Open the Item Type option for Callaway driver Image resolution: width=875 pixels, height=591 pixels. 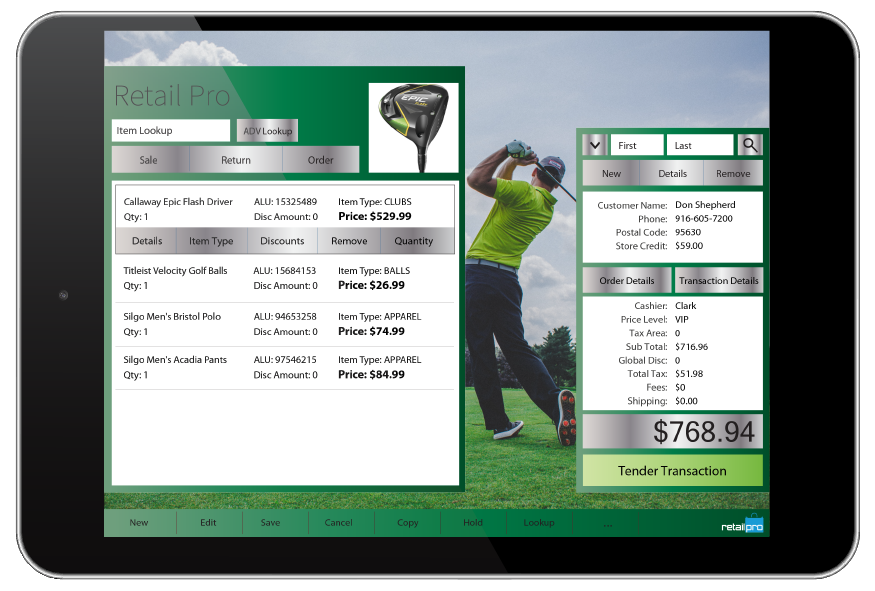(x=211, y=240)
